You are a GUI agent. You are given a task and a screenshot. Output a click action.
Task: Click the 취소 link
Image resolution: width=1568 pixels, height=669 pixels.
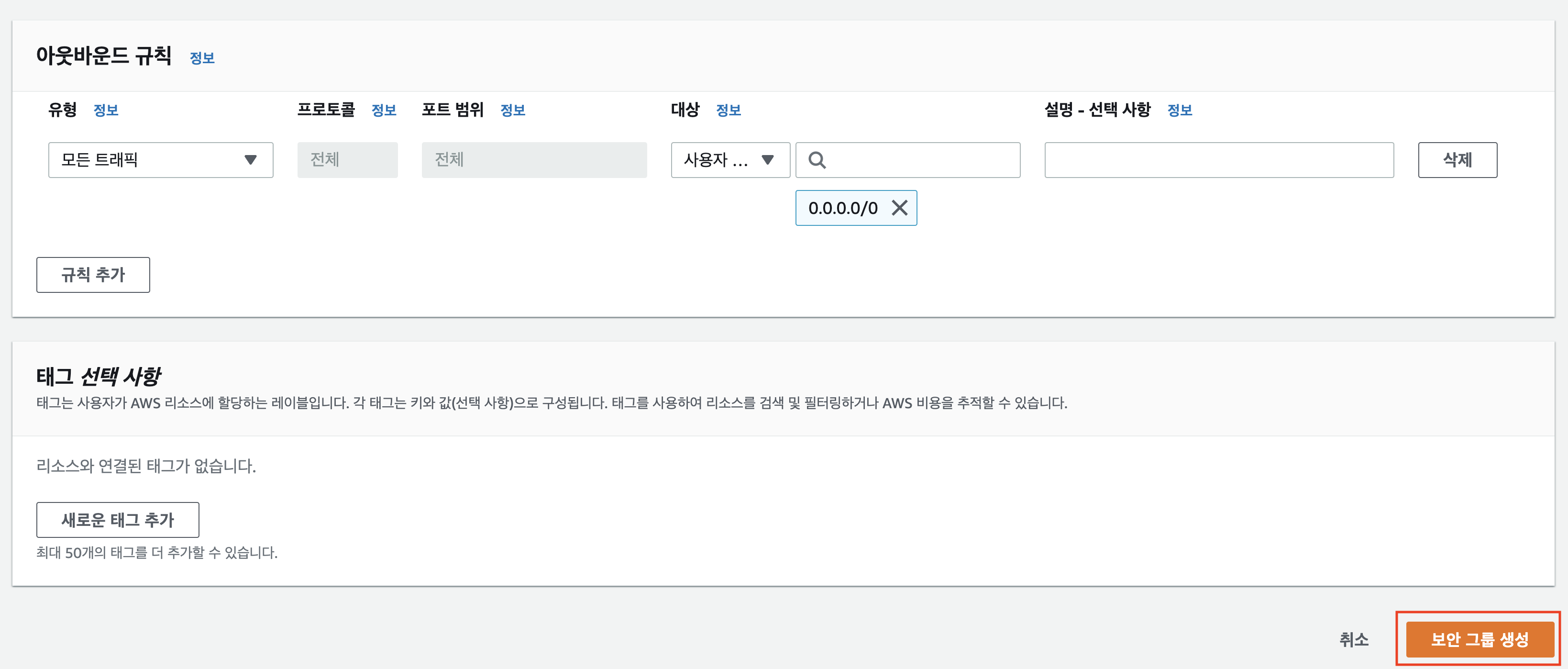click(x=1354, y=639)
